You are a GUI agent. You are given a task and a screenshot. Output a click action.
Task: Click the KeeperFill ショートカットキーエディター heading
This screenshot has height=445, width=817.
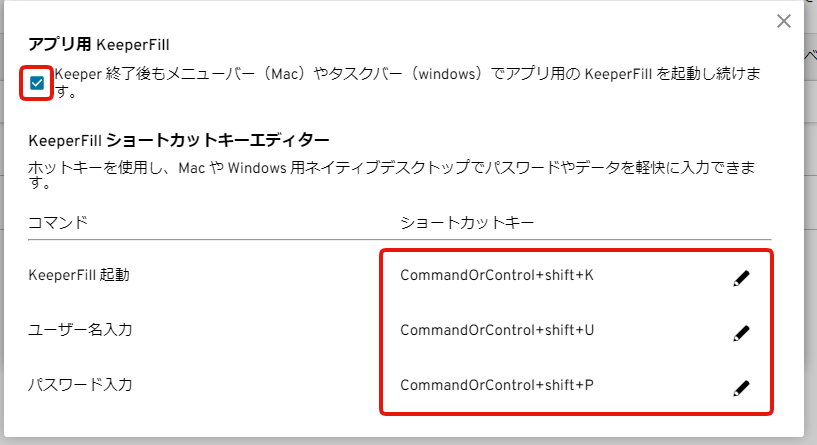179,140
